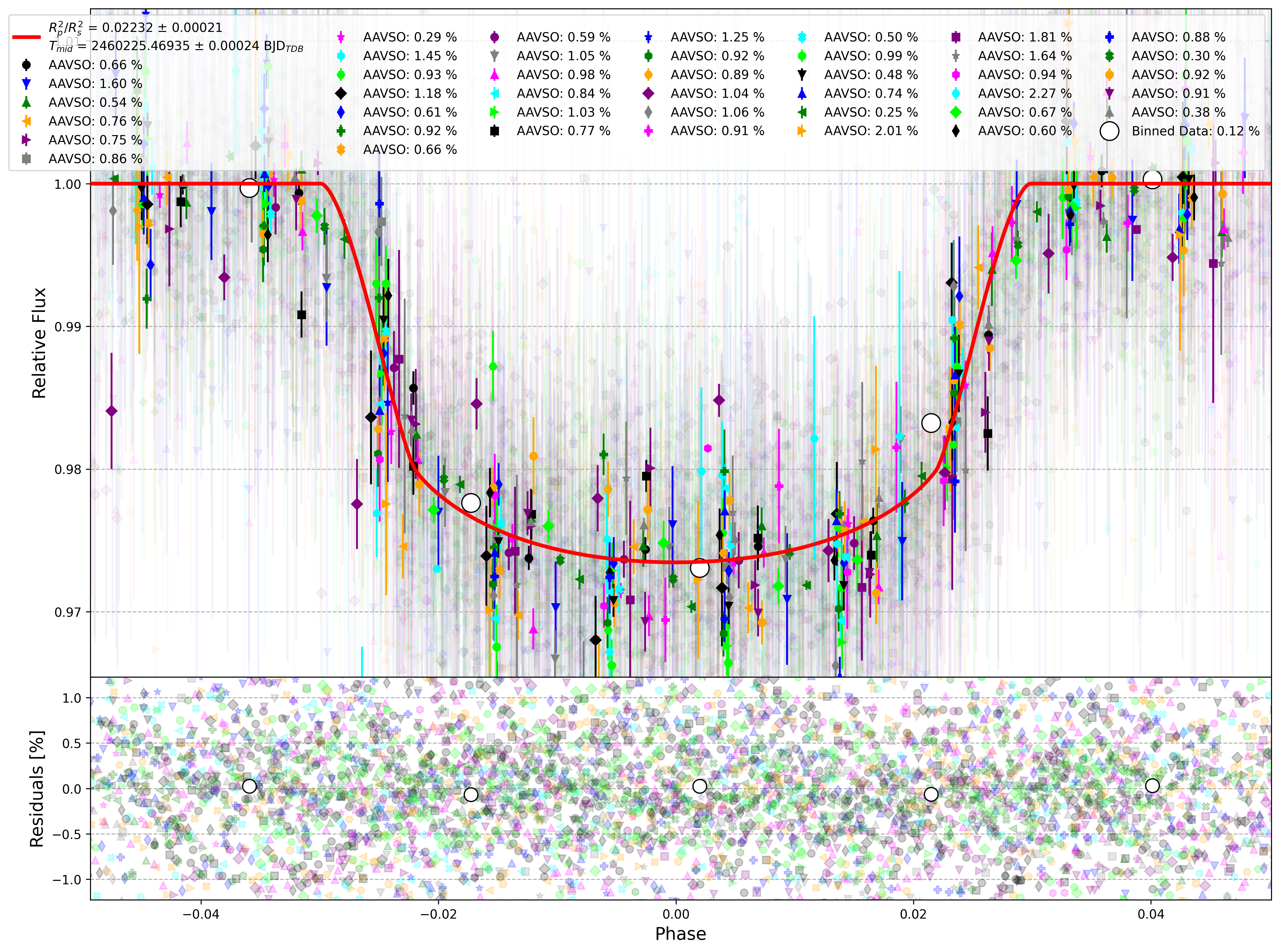
Task: Click the black square marker beside AAVSO: 0.77 %
Action: (494, 131)
